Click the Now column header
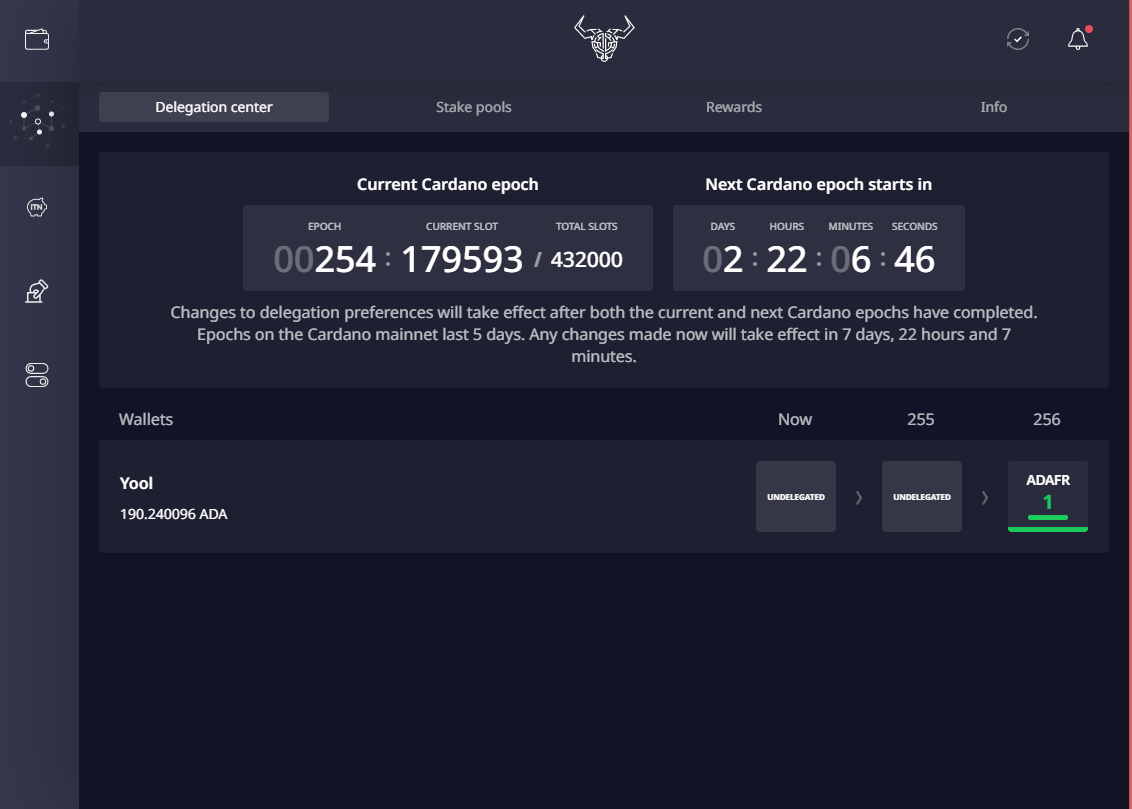 pyautogui.click(x=795, y=419)
